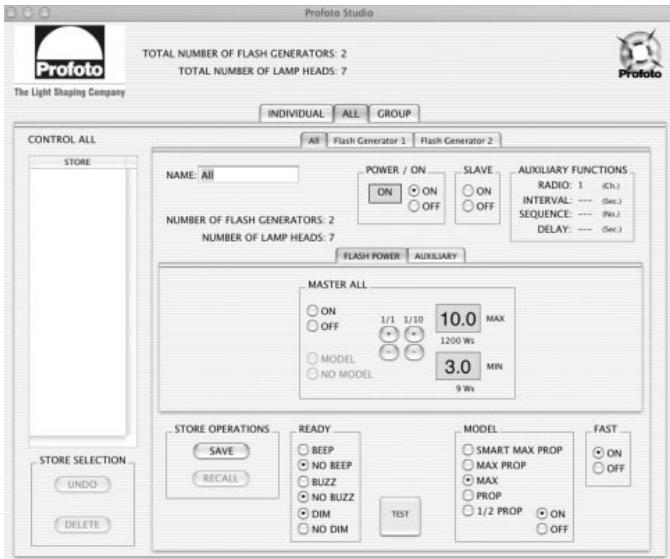670x559 pixels.
Task: Open the GROUP tab
Action: (394, 114)
